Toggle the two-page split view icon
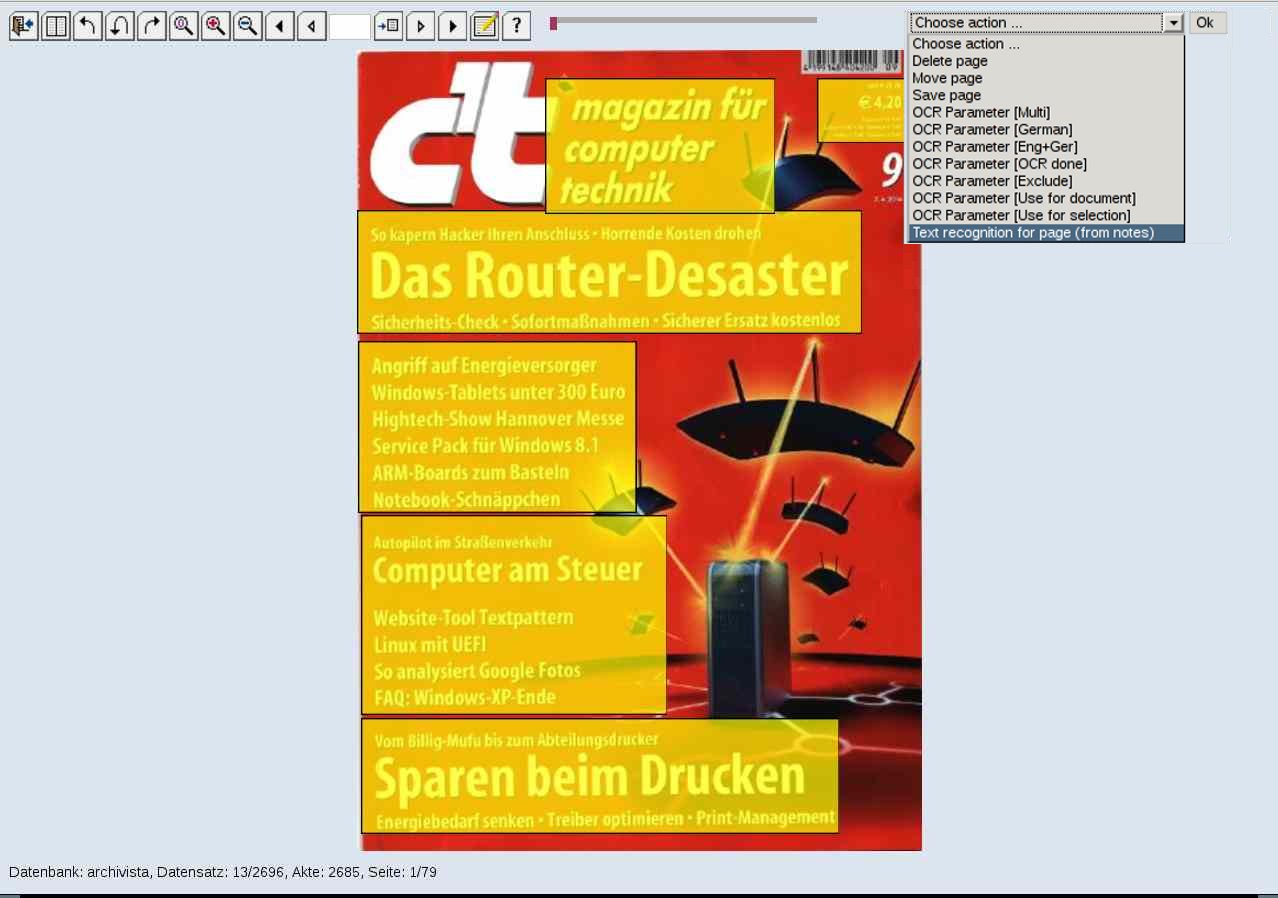The image size is (1278, 898). 56,26
